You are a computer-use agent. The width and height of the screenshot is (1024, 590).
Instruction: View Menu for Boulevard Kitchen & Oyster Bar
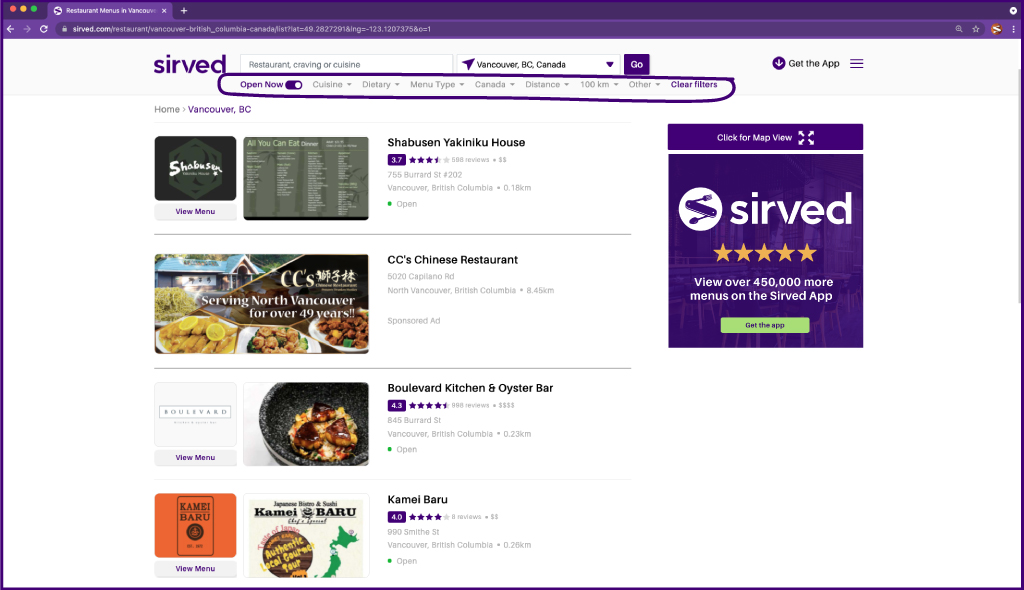[x=195, y=457]
